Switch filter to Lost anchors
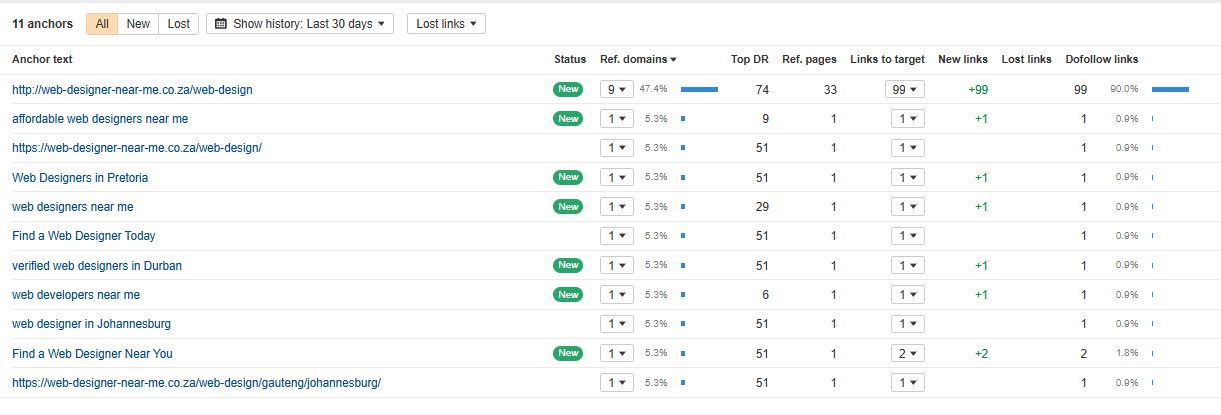This screenshot has height=415, width=1221. (x=179, y=24)
